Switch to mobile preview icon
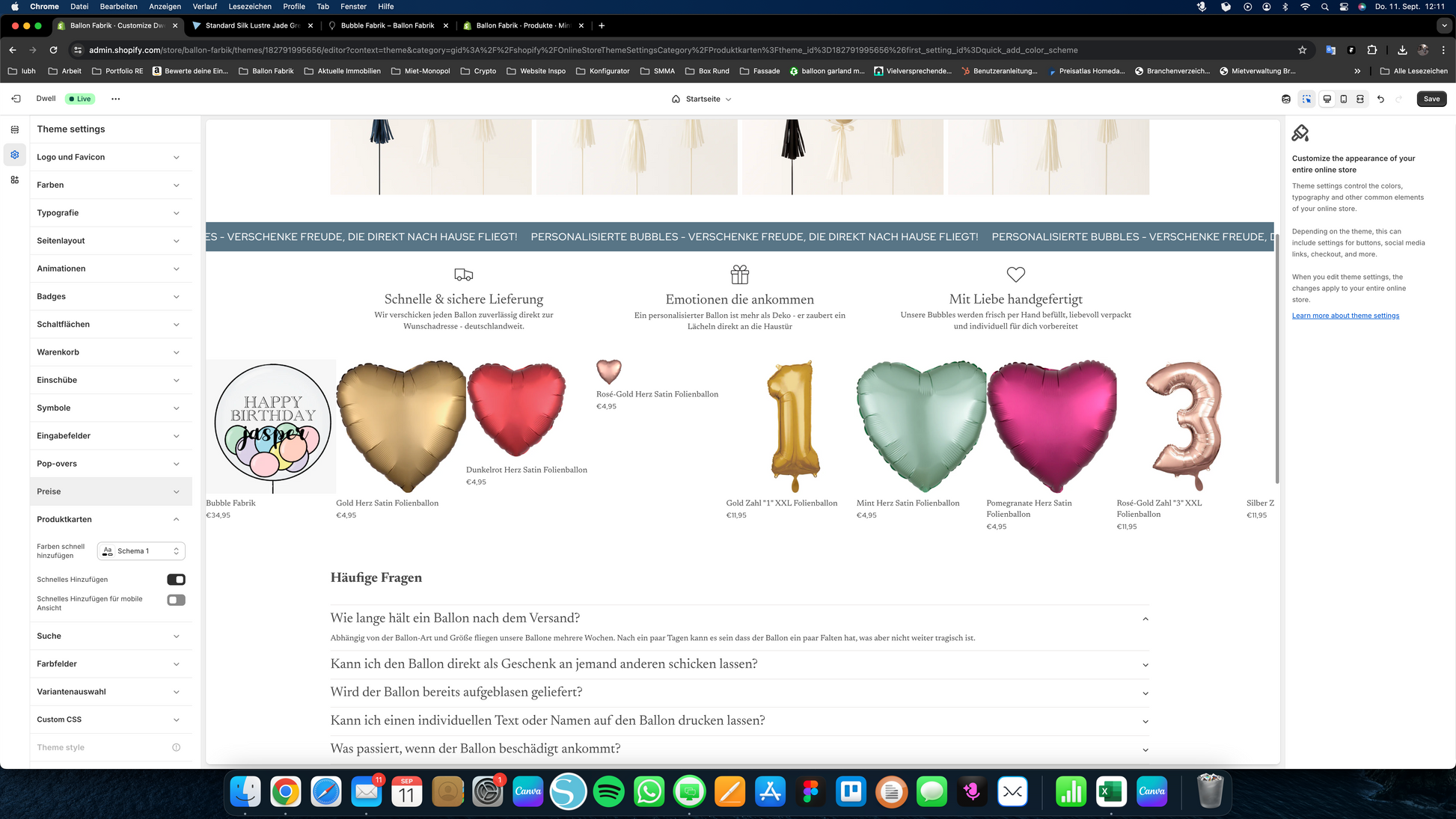The height and width of the screenshot is (819, 1456). pyautogui.click(x=1344, y=99)
